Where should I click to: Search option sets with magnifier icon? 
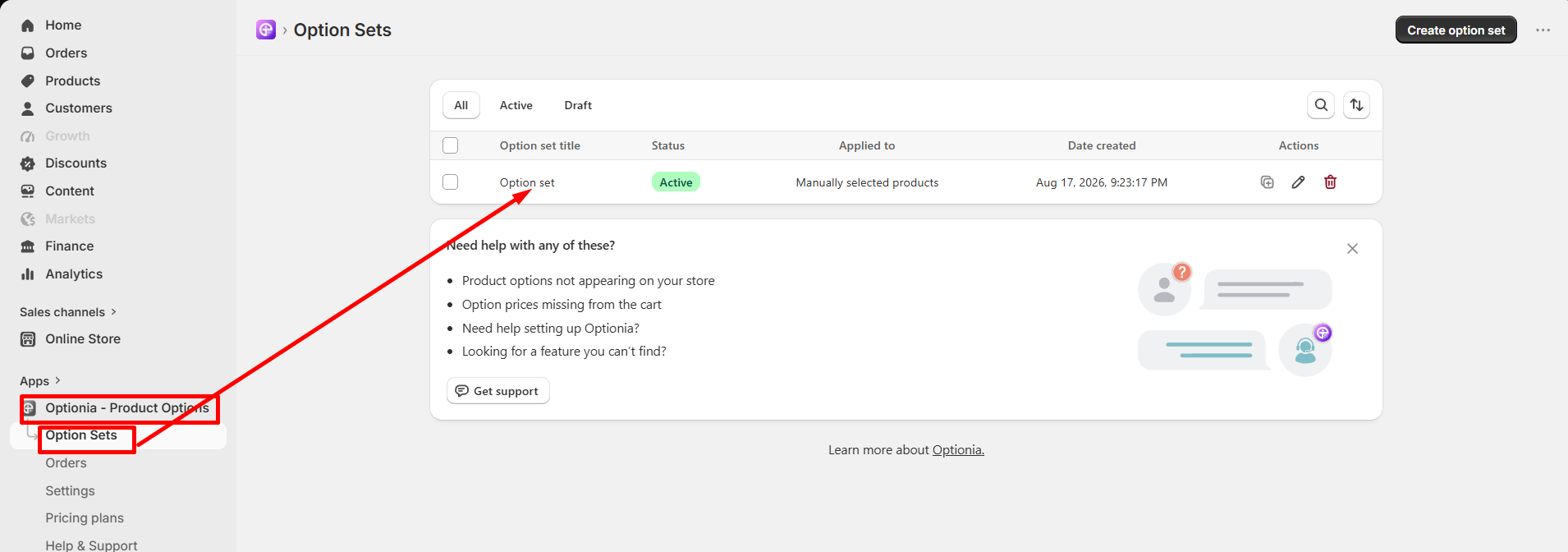coord(1321,105)
